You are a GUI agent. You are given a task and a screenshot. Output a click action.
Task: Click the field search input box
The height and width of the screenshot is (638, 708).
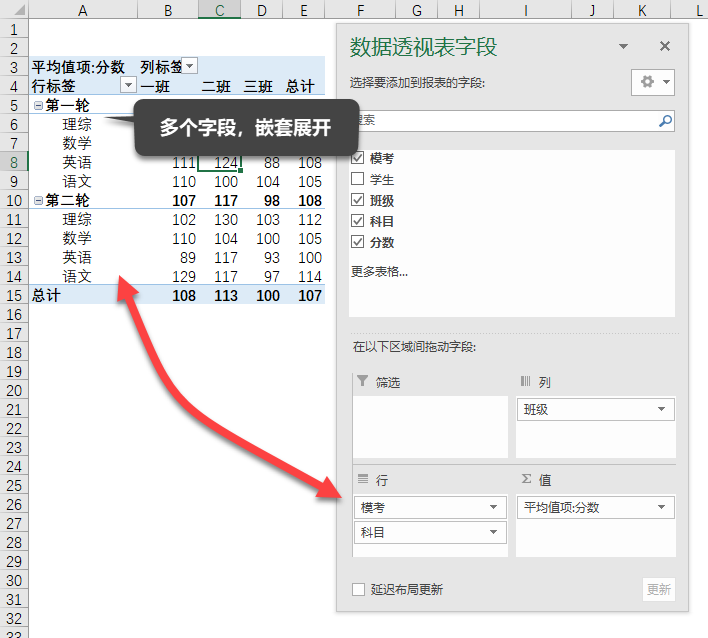[x=500, y=121]
